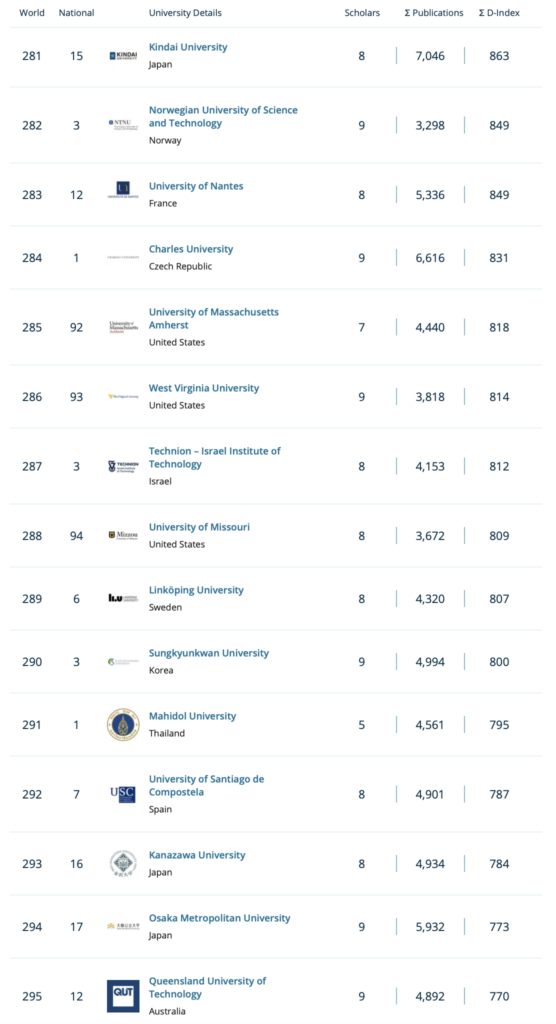Open the West Virginia University link
556x1024 pixels.
pyautogui.click(x=204, y=388)
